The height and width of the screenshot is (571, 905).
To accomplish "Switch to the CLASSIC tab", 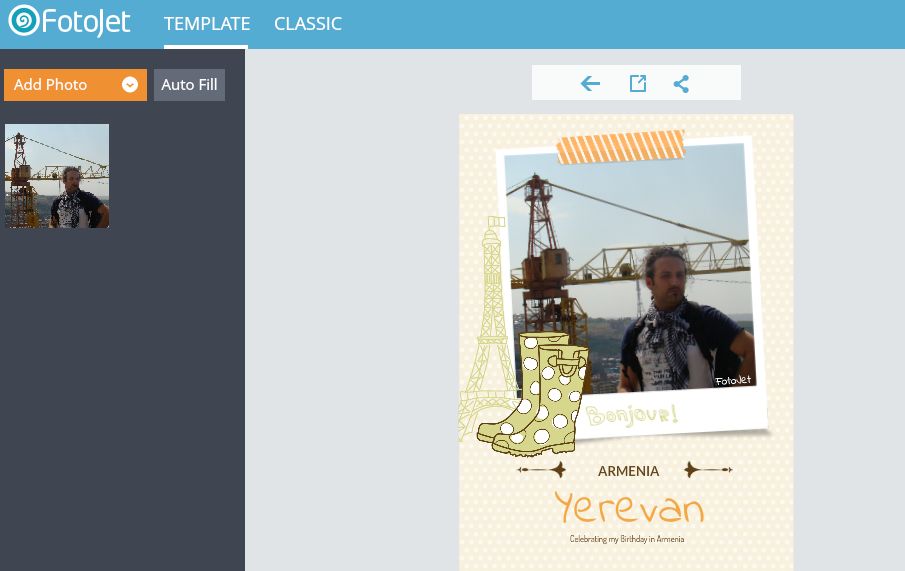I will click(308, 24).
